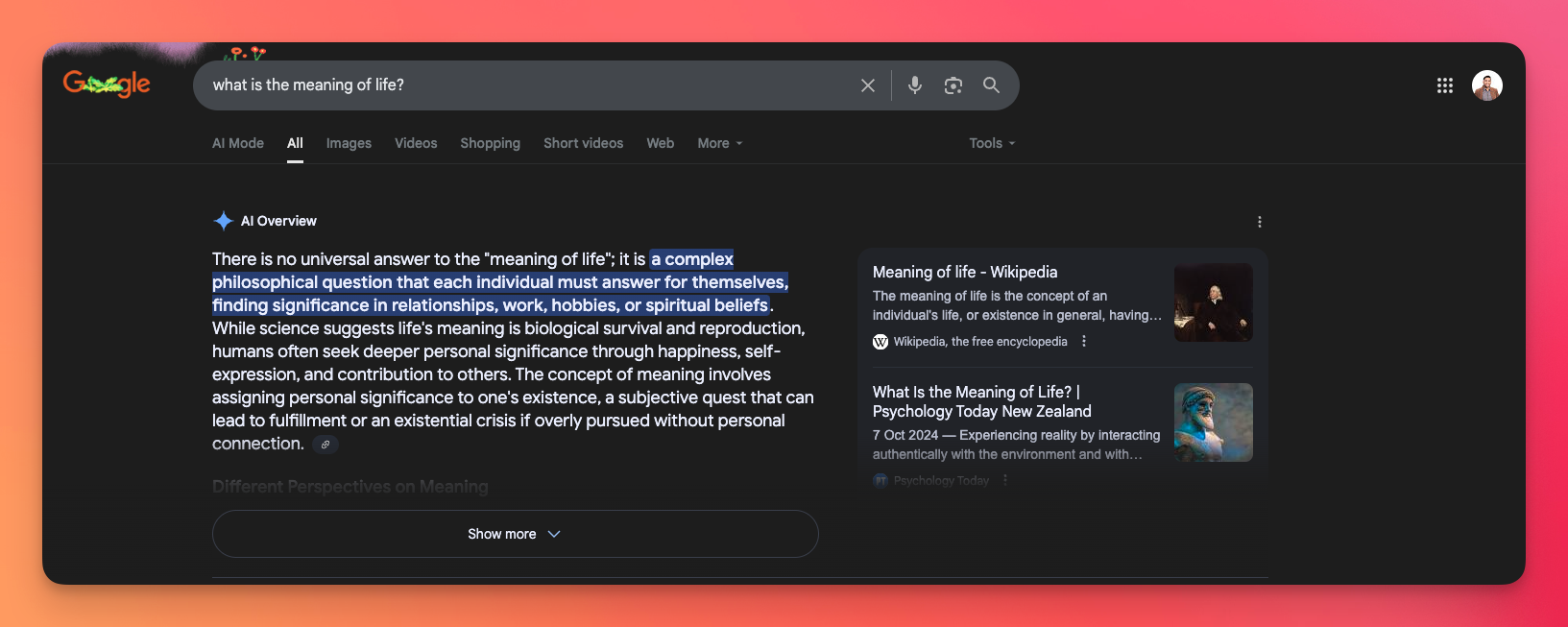Viewport: 1568px width, 627px height.
Task: Open AI Overview three-dot options menu
Action: click(x=1260, y=222)
